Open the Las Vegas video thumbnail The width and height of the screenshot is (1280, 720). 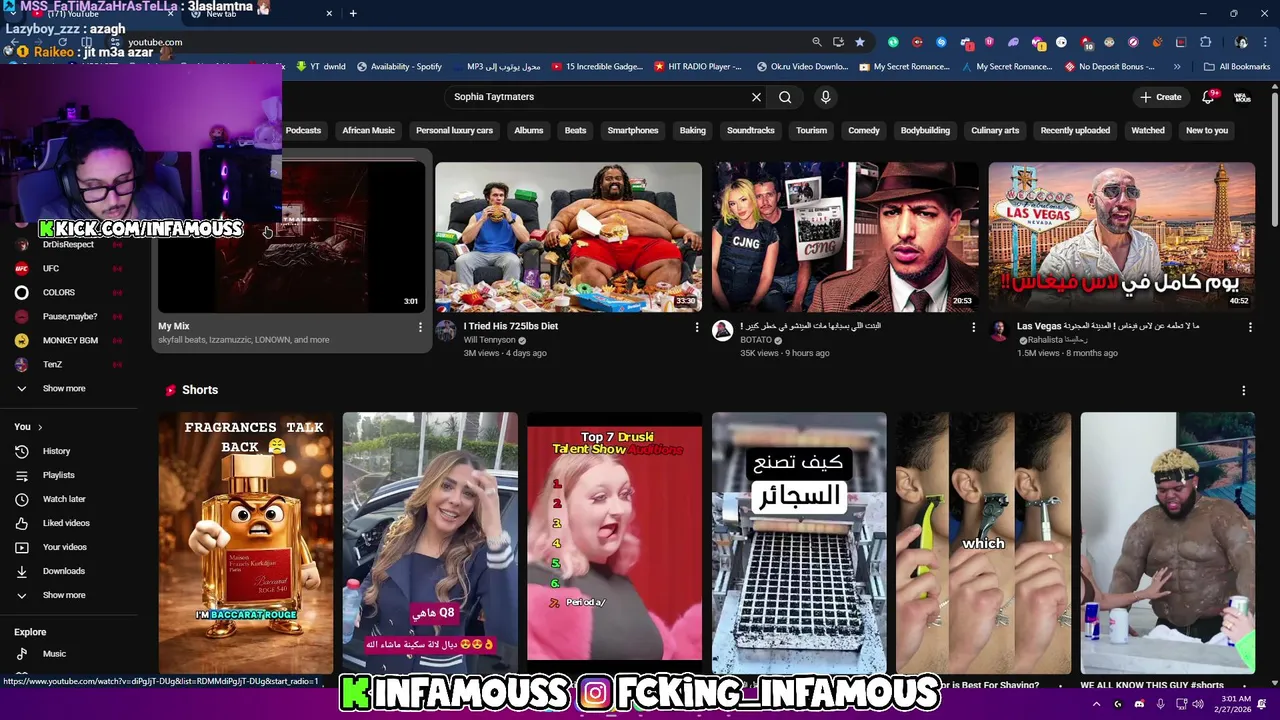pos(1121,237)
